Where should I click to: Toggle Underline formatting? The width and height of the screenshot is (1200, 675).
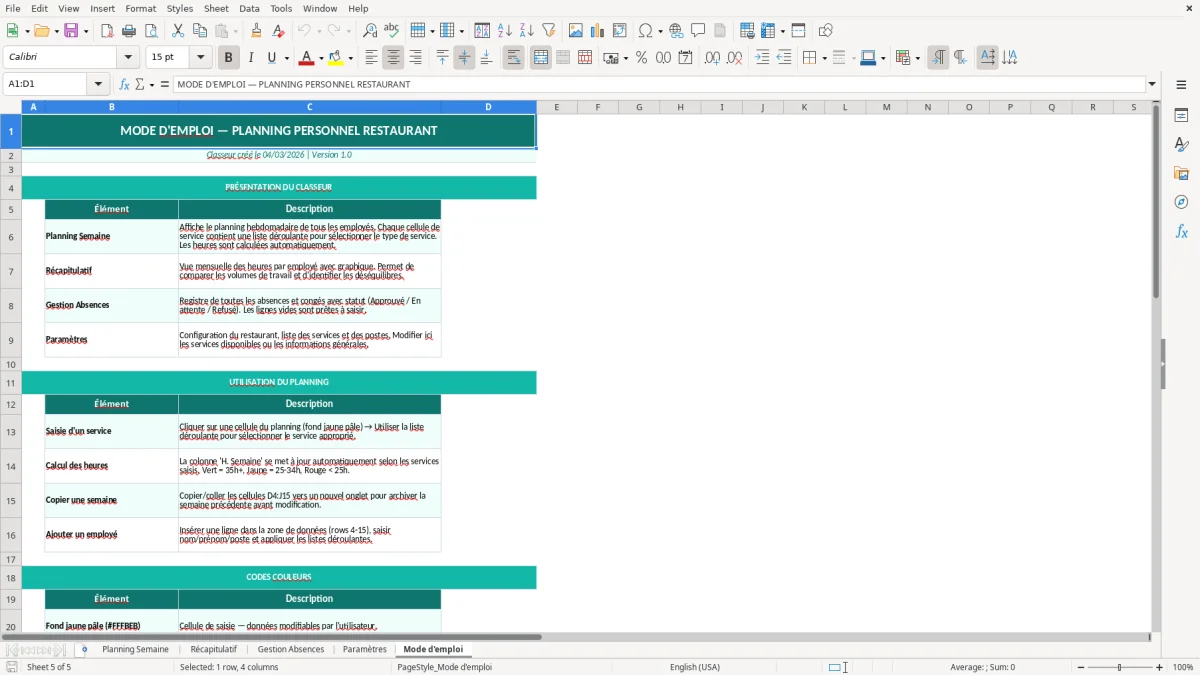click(x=272, y=58)
